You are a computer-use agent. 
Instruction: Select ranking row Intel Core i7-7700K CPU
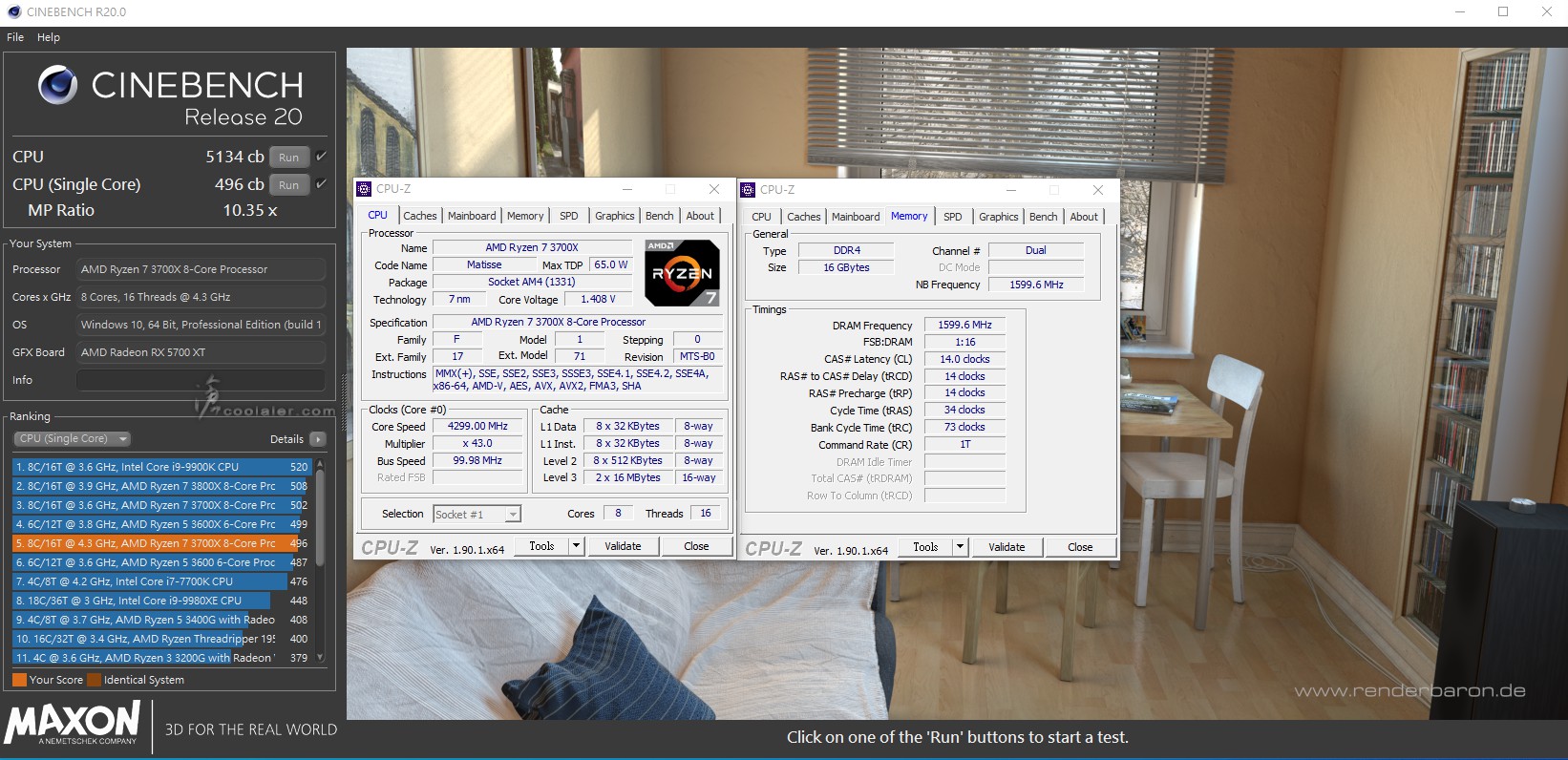click(162, 581)
